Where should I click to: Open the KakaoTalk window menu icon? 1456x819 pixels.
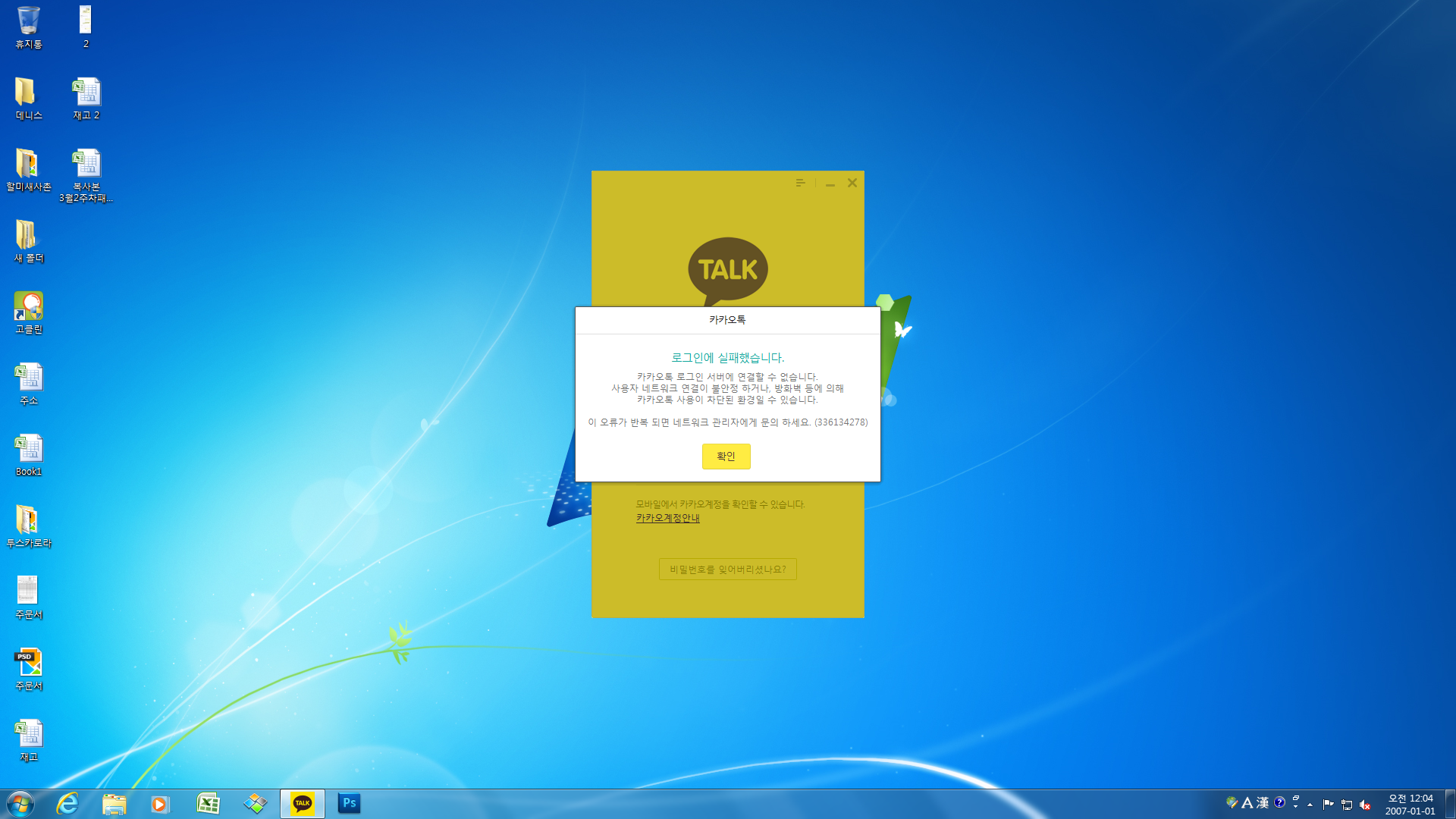tap(800, 183)
